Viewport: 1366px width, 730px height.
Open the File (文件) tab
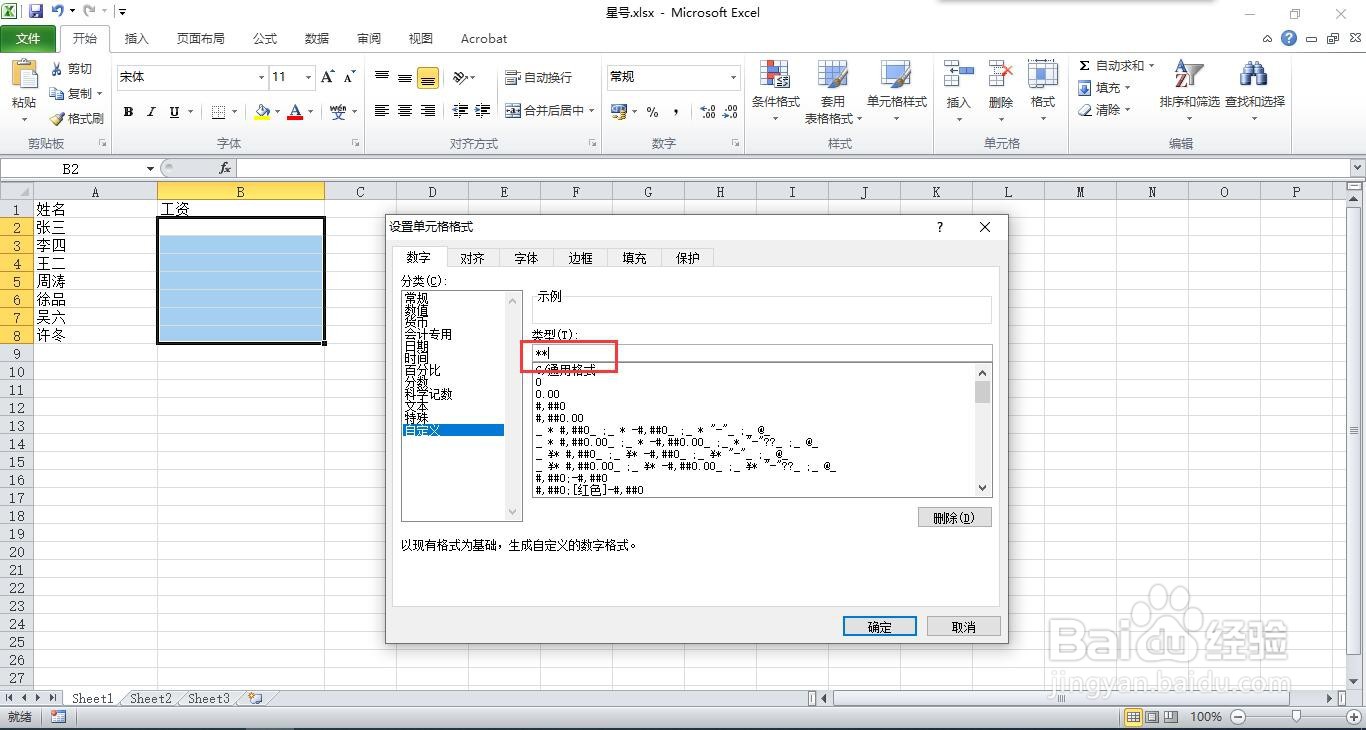pyautogui.click(x=28, y=39)
